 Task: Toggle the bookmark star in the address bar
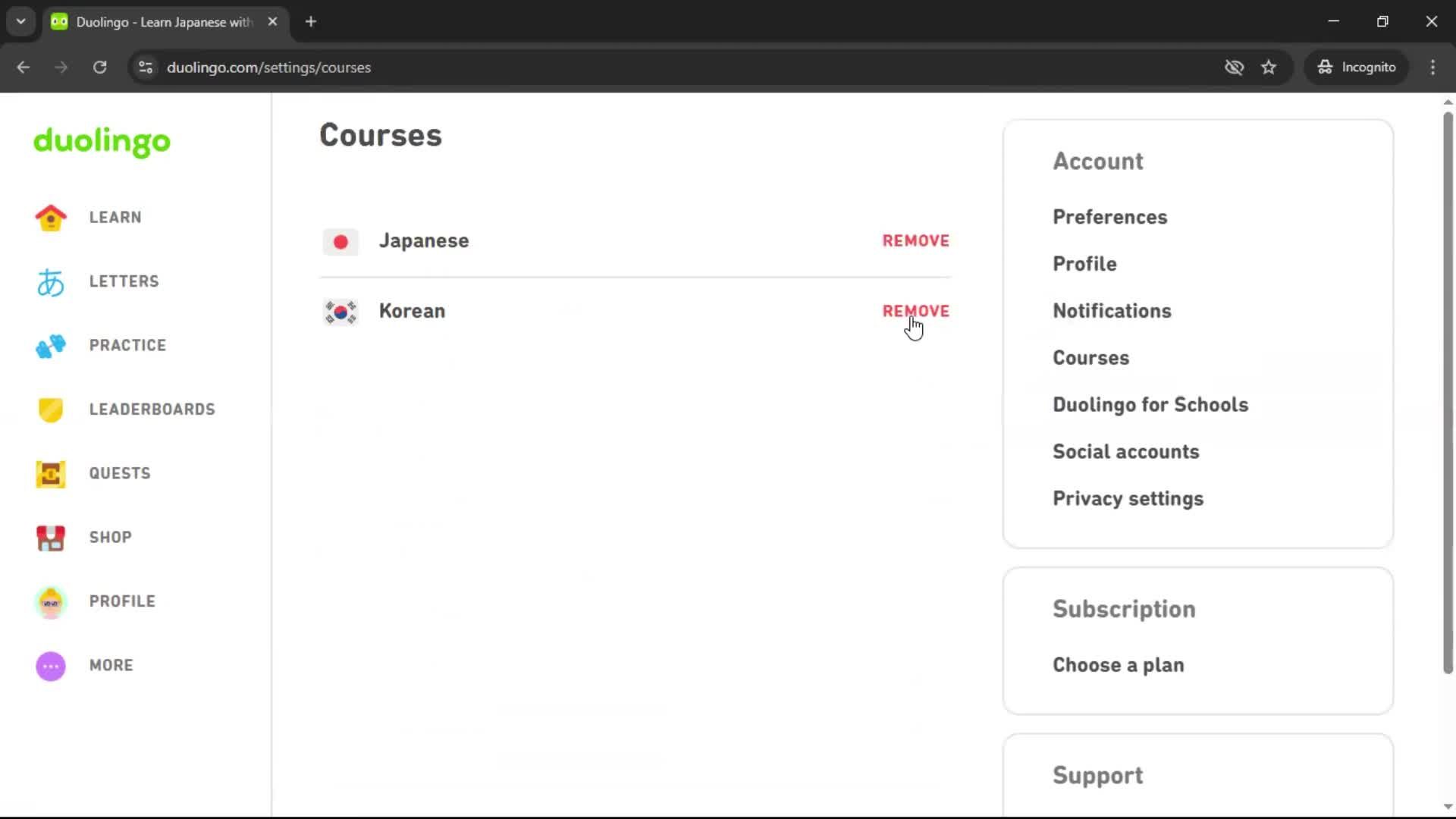(1269, 67)
